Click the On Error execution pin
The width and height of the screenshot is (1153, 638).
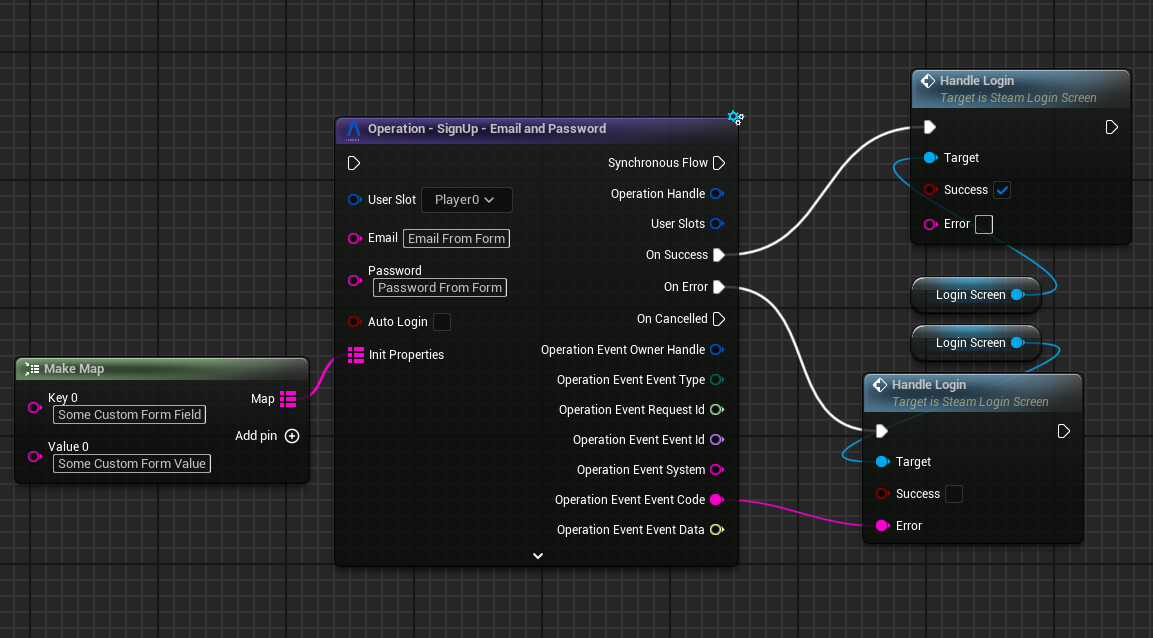pyautogui.click(x=718, y=287)
